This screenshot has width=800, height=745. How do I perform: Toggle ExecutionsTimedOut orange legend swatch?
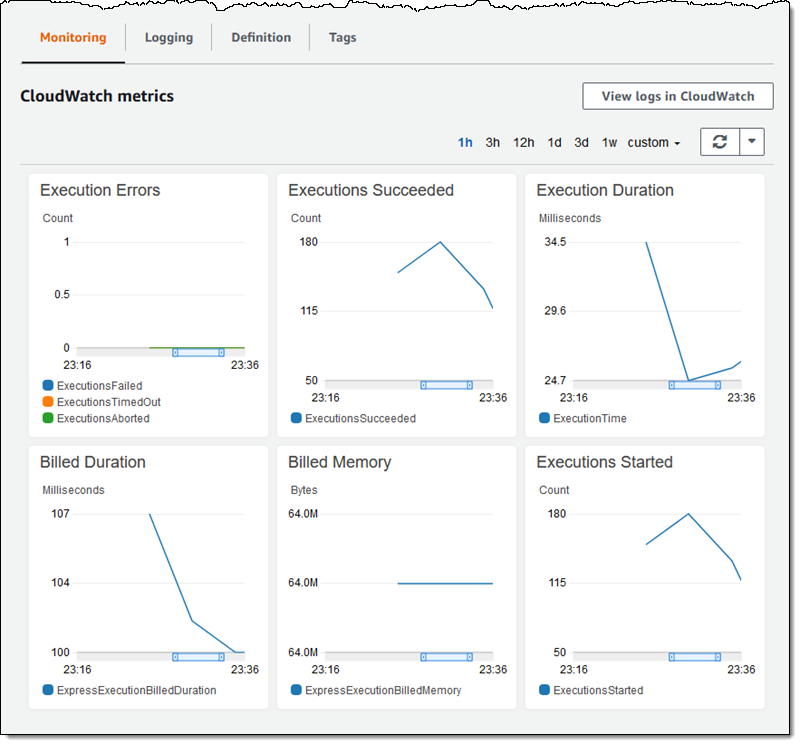pyautogui.click(x=48, y=402)
